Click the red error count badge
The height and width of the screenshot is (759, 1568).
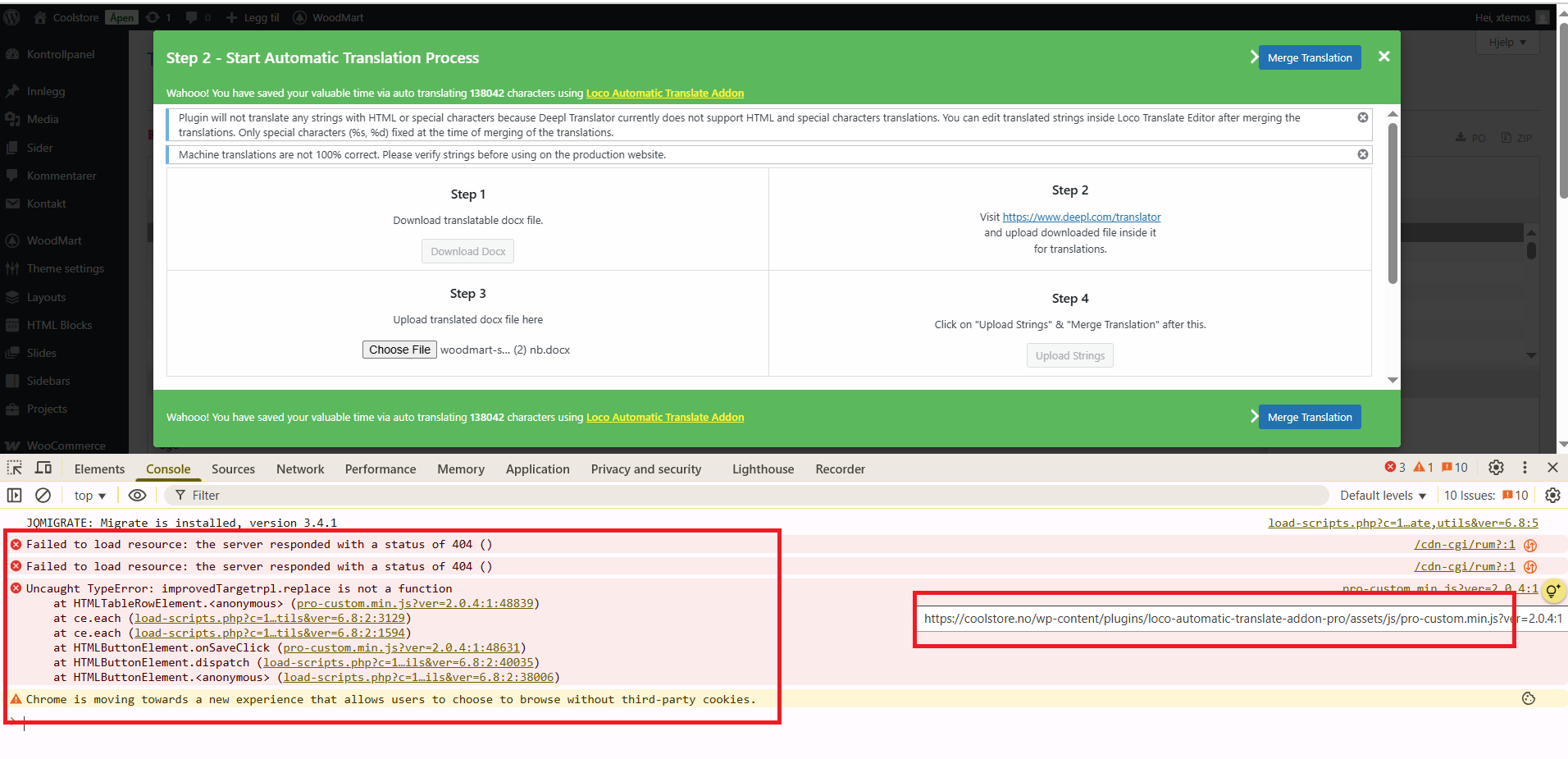point(1395,468)
